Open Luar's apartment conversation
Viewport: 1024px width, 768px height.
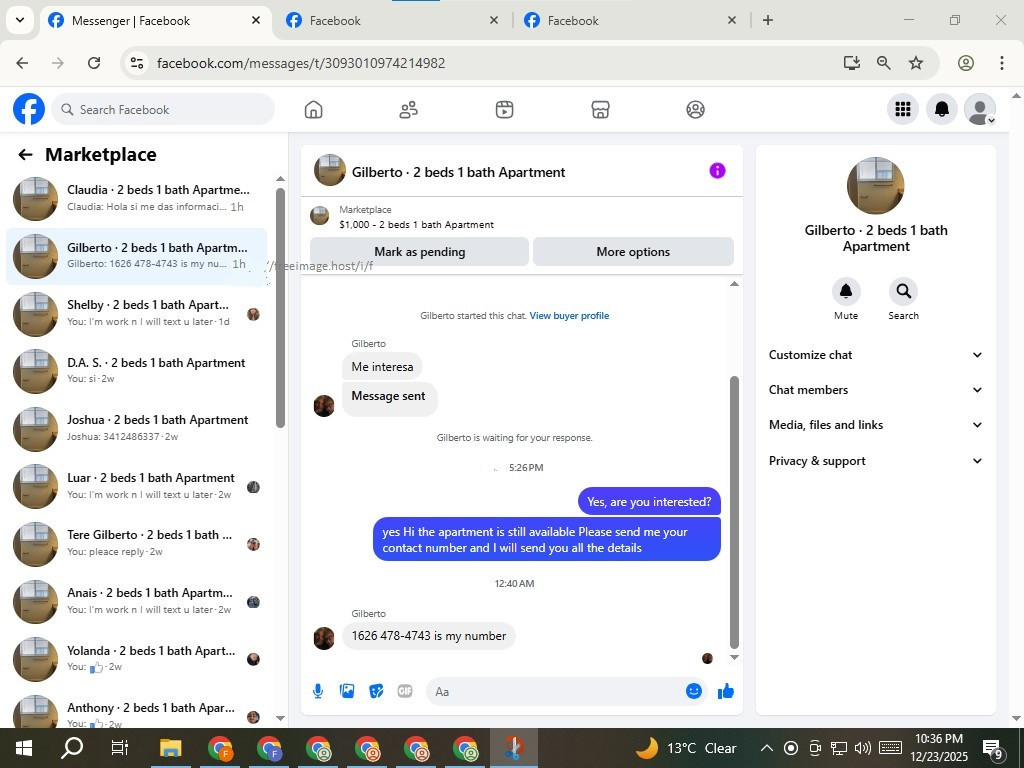click(136, 486)
